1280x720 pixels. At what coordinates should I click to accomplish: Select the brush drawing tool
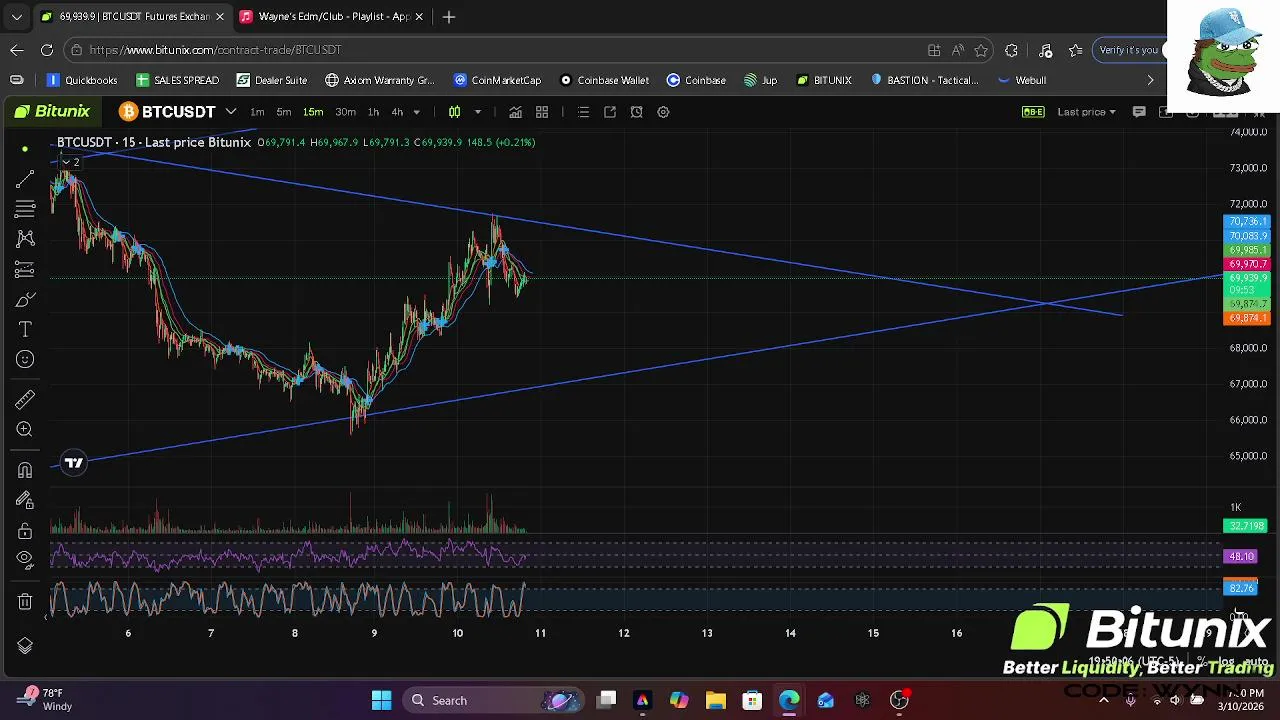(25, 299)
